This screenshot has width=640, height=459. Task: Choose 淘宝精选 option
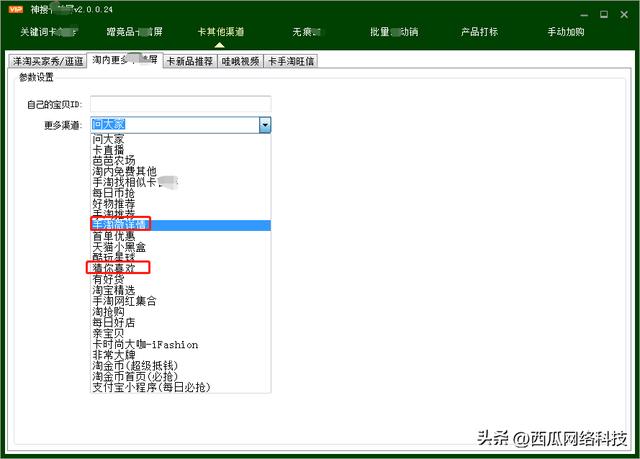180,290
